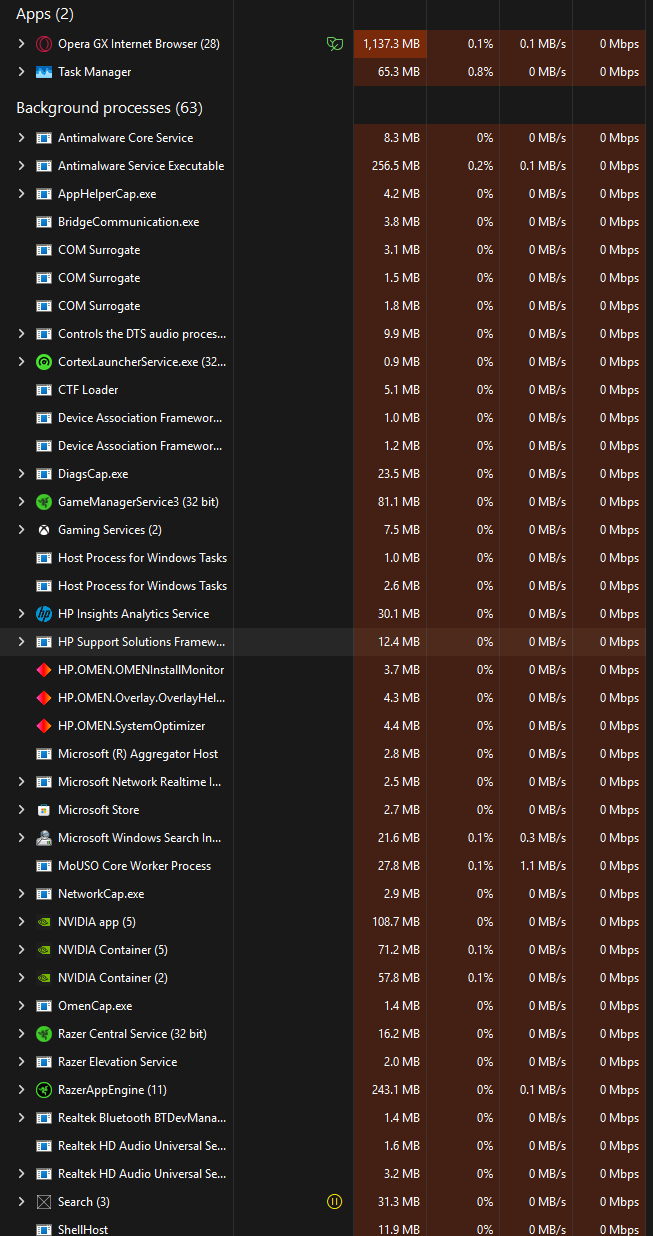Click the 16.2 MB Razer Central Service value
This screenshot has height=1236, width=653.
(x=398, y=1034)
